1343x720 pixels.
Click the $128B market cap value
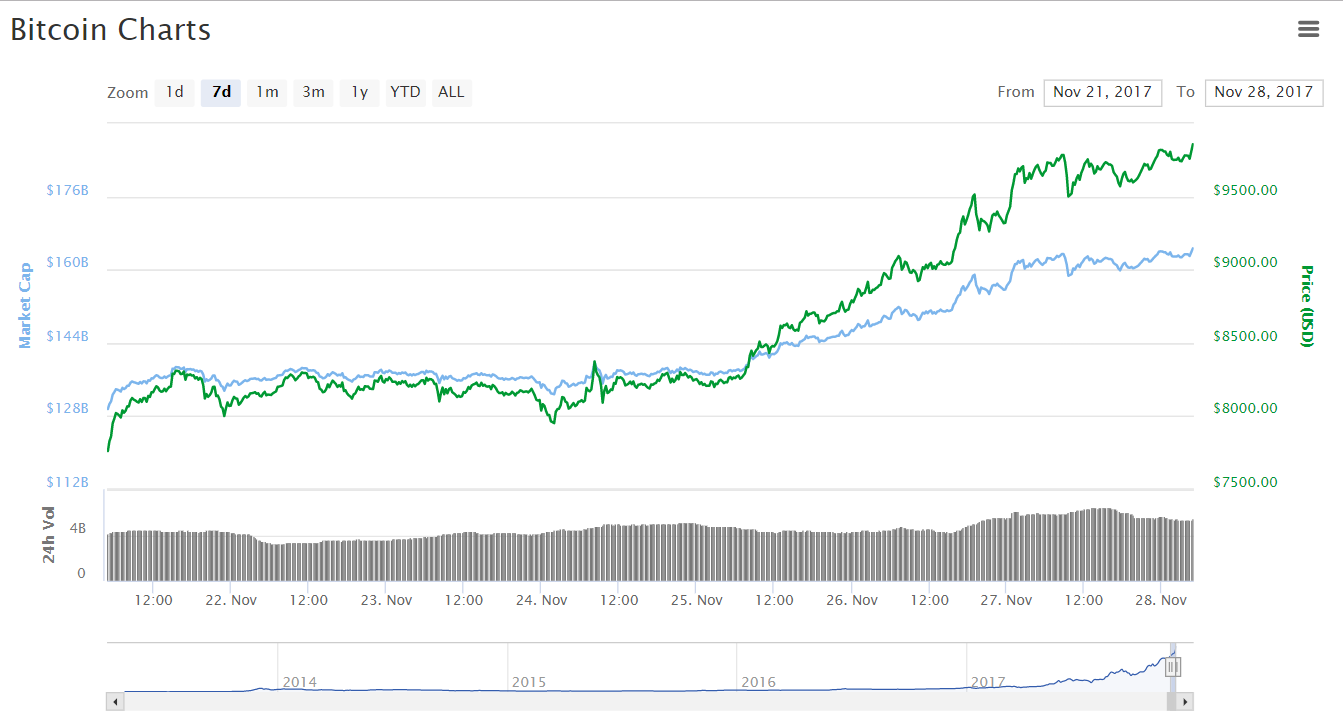(67, 408)
